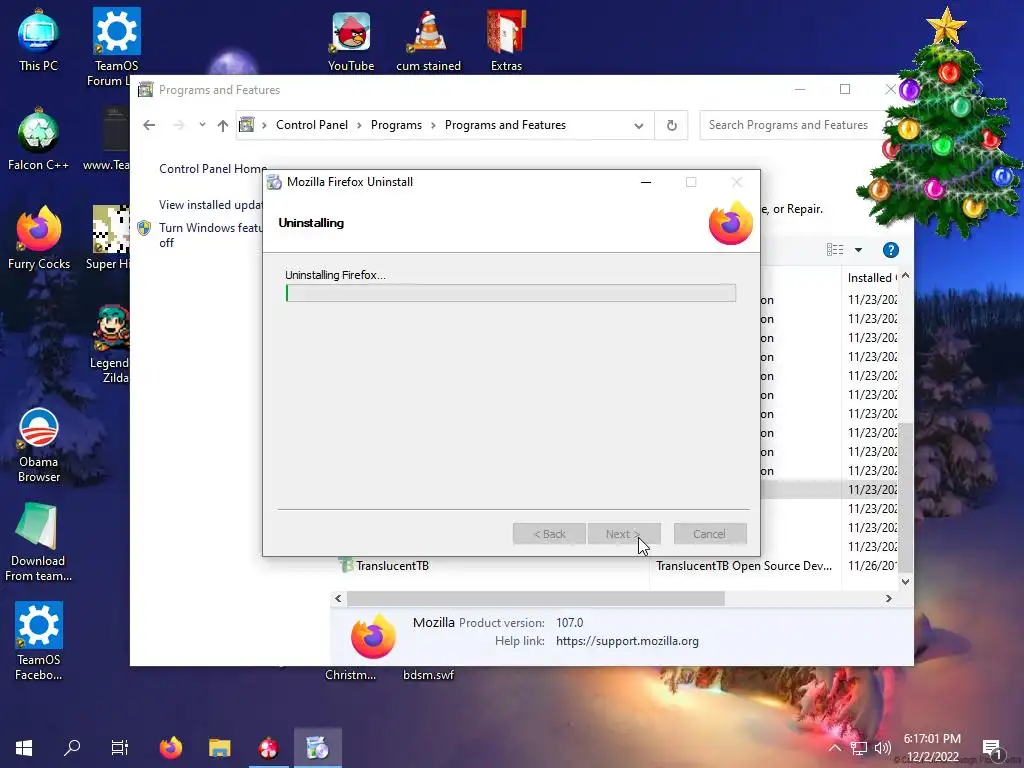Click the view layout icon in Programs list
Viewport: 1024px width, 768px height.
tap(835, 249)
